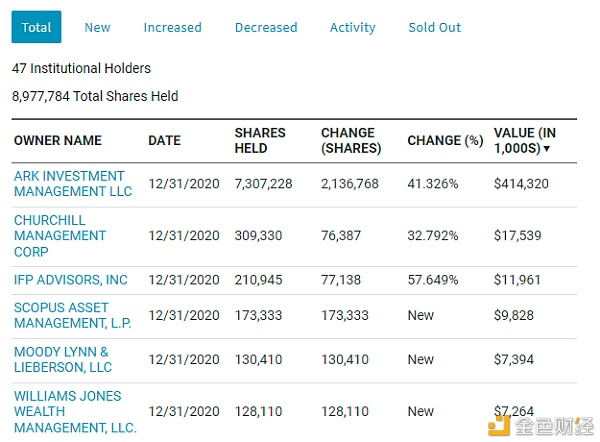
Task: Sort by Change (Shares) column header
Action: (x=351, y=140)
